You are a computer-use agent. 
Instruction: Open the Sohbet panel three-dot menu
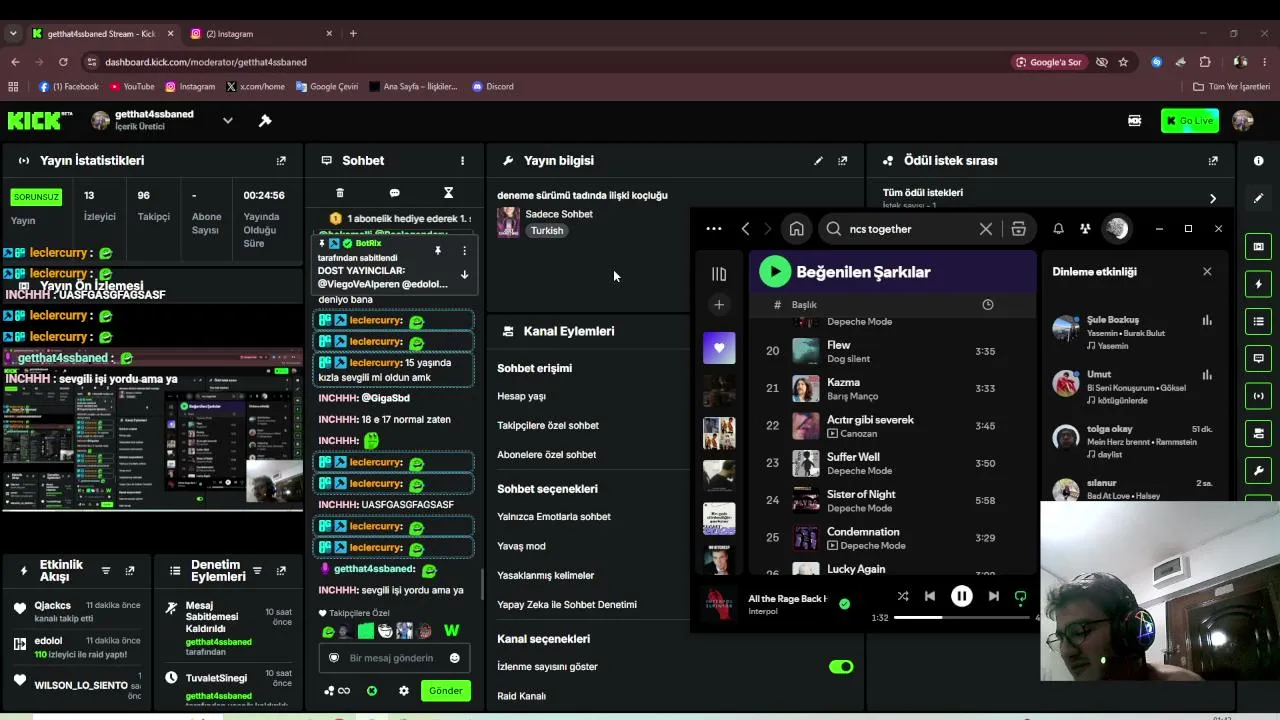462,160
